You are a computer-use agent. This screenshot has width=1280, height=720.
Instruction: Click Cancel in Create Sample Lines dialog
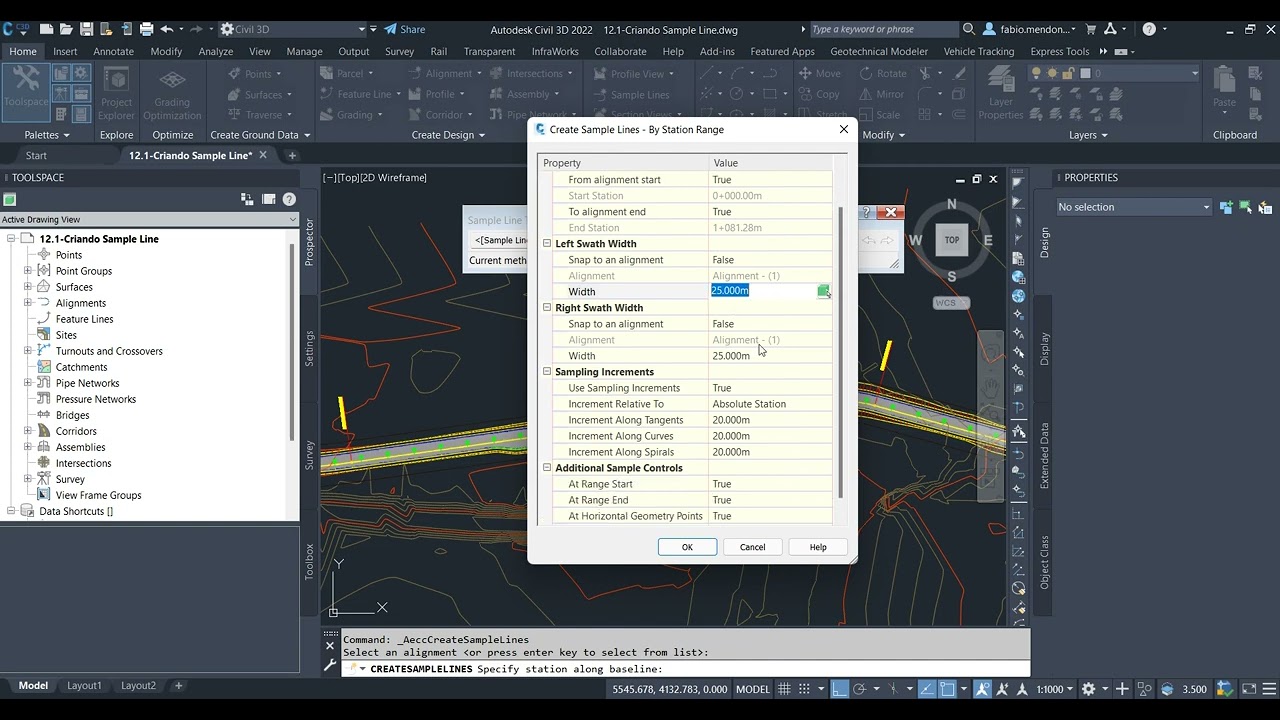point(752,547)
